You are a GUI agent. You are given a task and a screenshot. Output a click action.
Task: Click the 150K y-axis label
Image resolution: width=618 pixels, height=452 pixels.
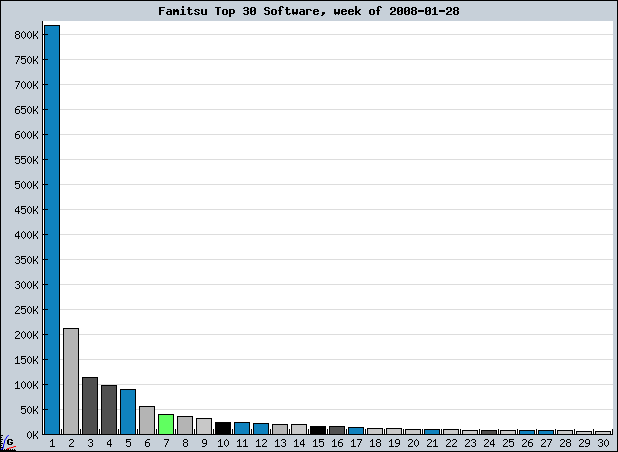point(27,360)
